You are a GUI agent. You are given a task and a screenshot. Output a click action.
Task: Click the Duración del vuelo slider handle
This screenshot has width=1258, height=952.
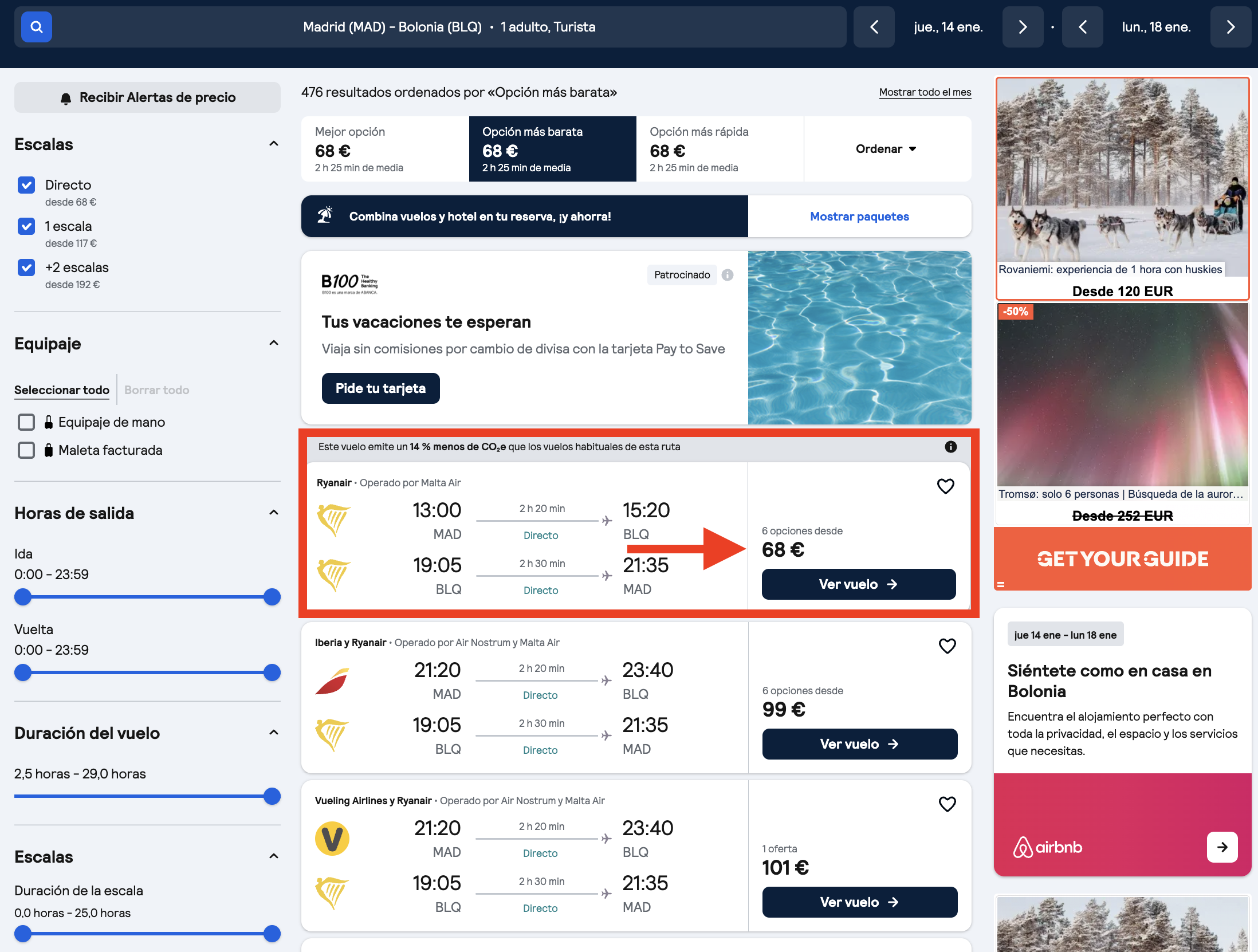pos(272,796)
